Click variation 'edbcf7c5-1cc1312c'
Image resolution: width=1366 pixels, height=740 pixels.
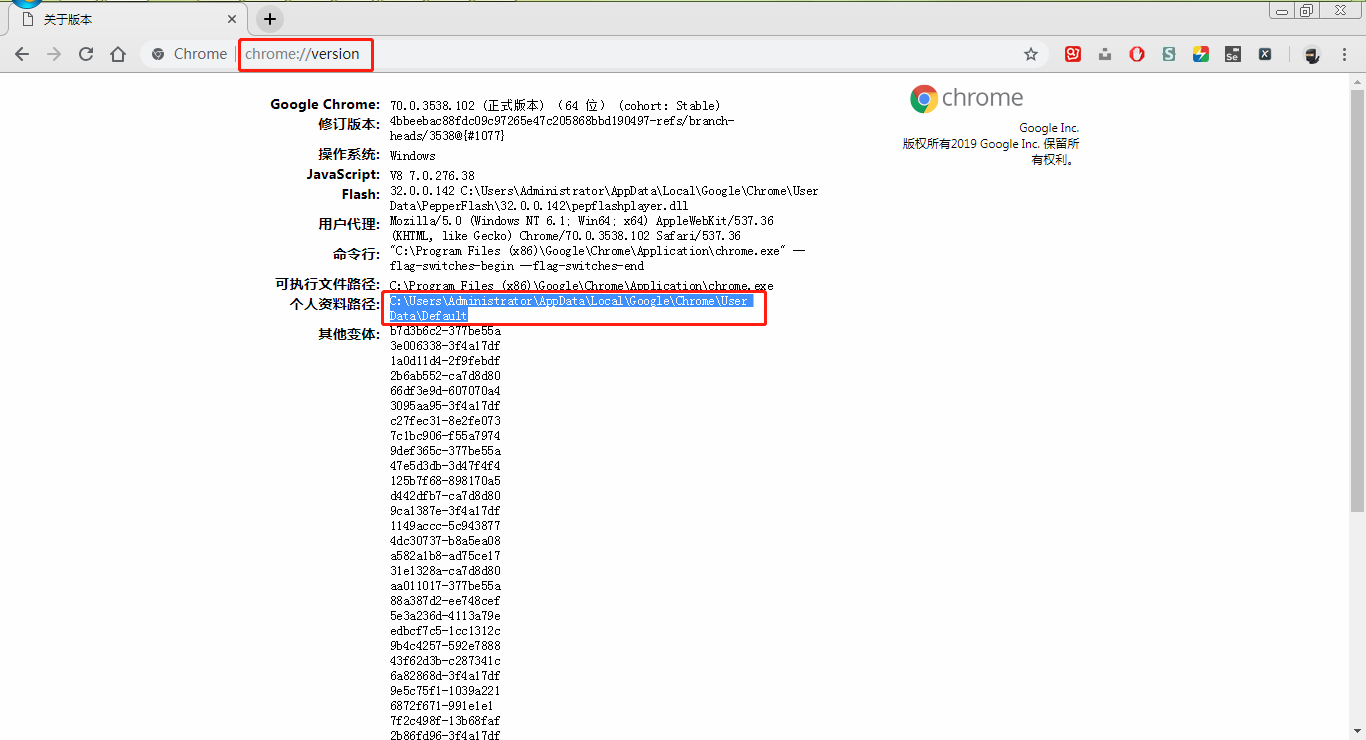[445, 631]
